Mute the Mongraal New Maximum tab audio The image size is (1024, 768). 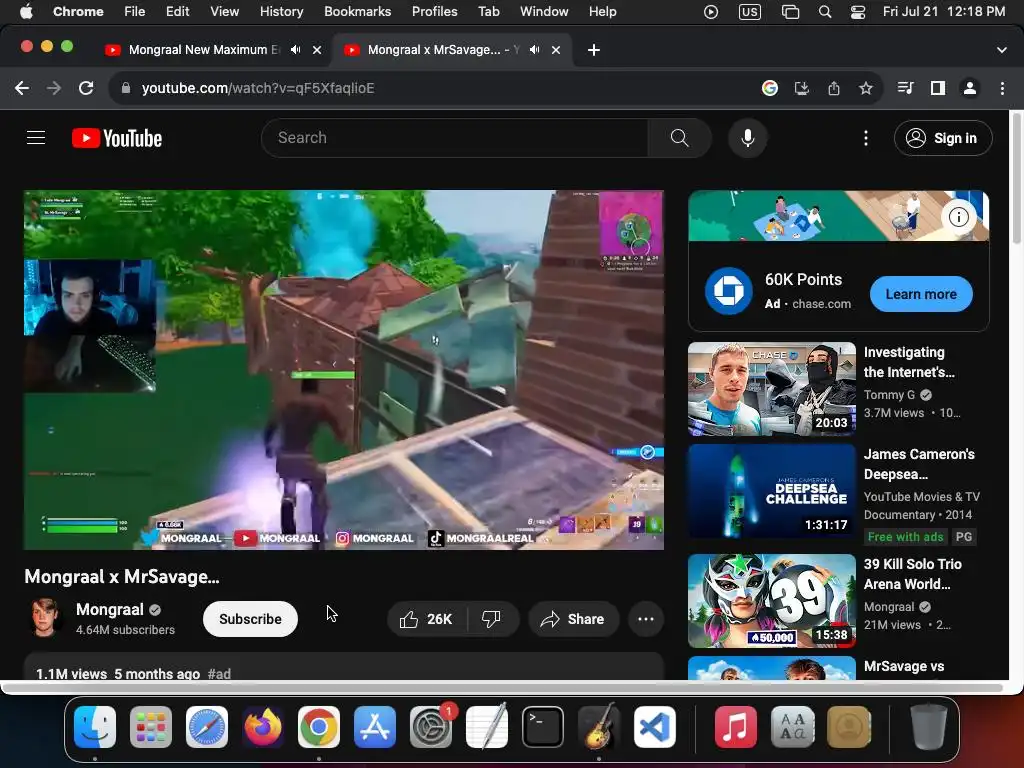[x=296, y=50]
